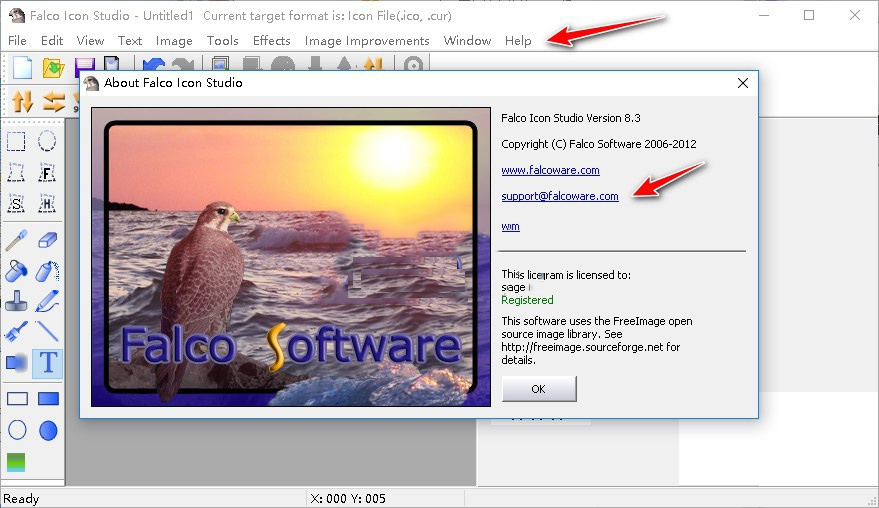Click the support@falcoware.com email link

click(x=560, y=196)
